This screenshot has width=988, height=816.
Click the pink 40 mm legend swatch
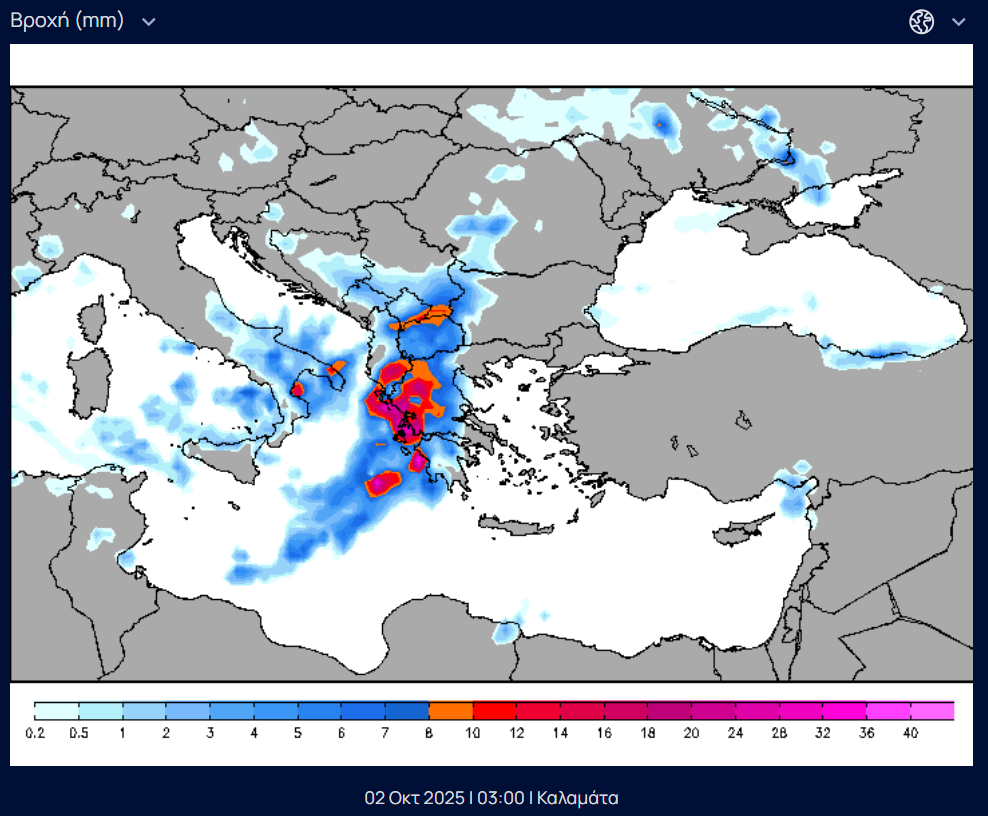point(932,711)
